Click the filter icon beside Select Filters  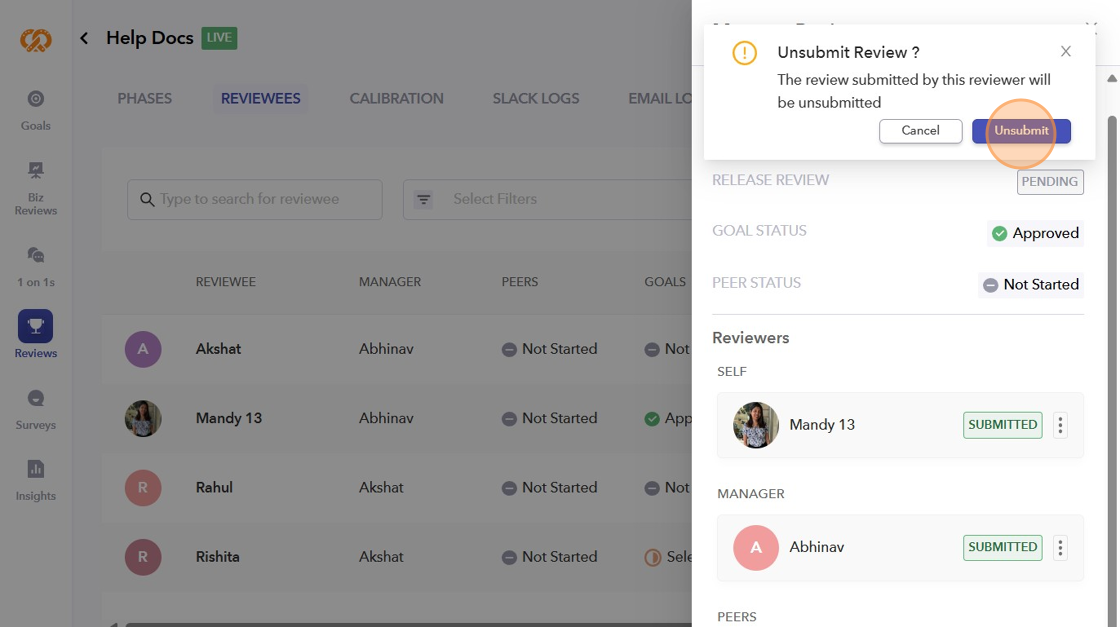tap(424, 199)
